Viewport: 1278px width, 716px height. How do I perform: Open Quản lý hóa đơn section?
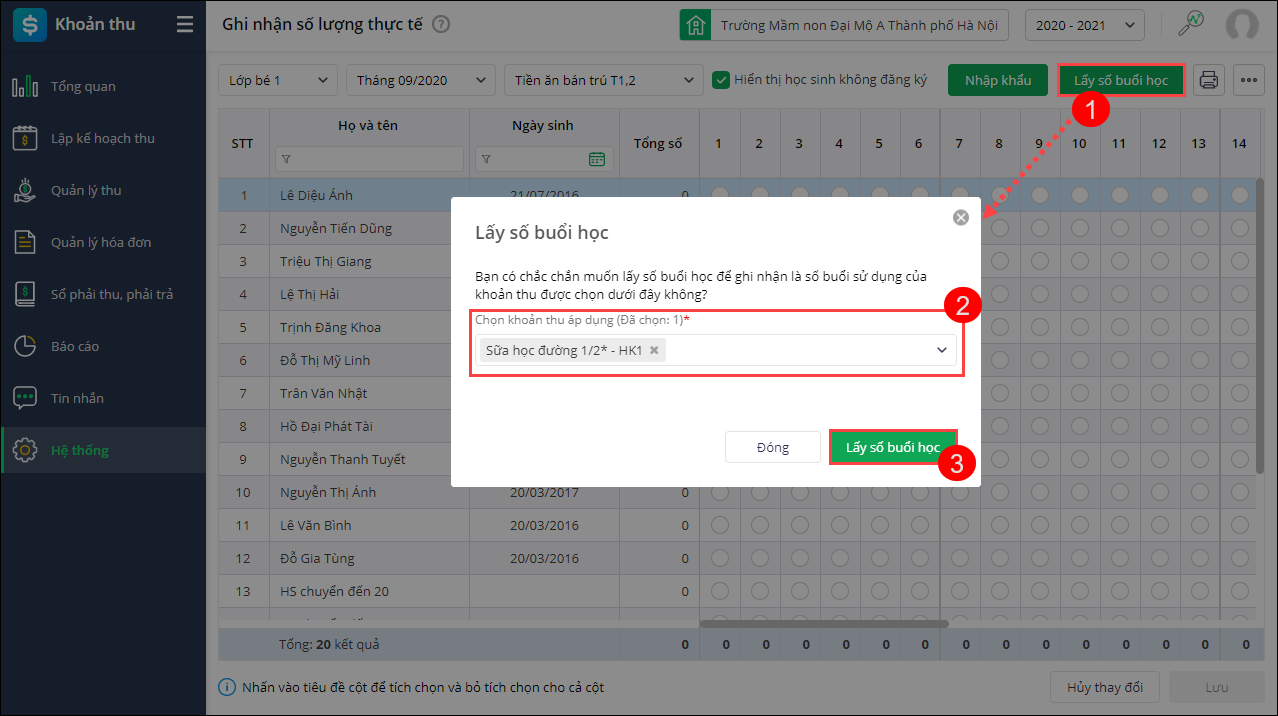point(101,242)
